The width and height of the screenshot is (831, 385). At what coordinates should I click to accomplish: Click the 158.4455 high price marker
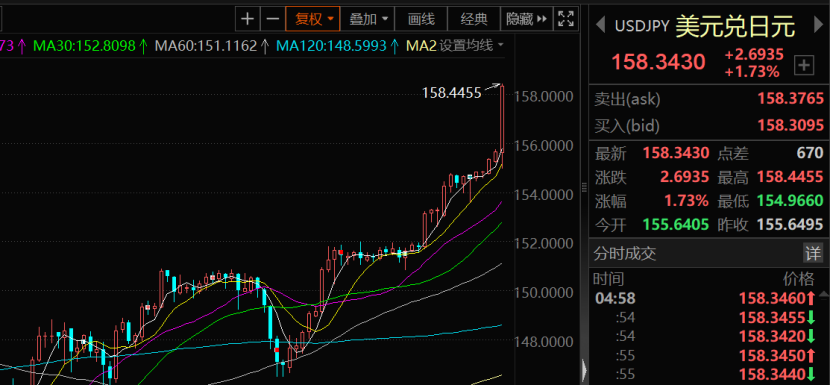(452, 93)
